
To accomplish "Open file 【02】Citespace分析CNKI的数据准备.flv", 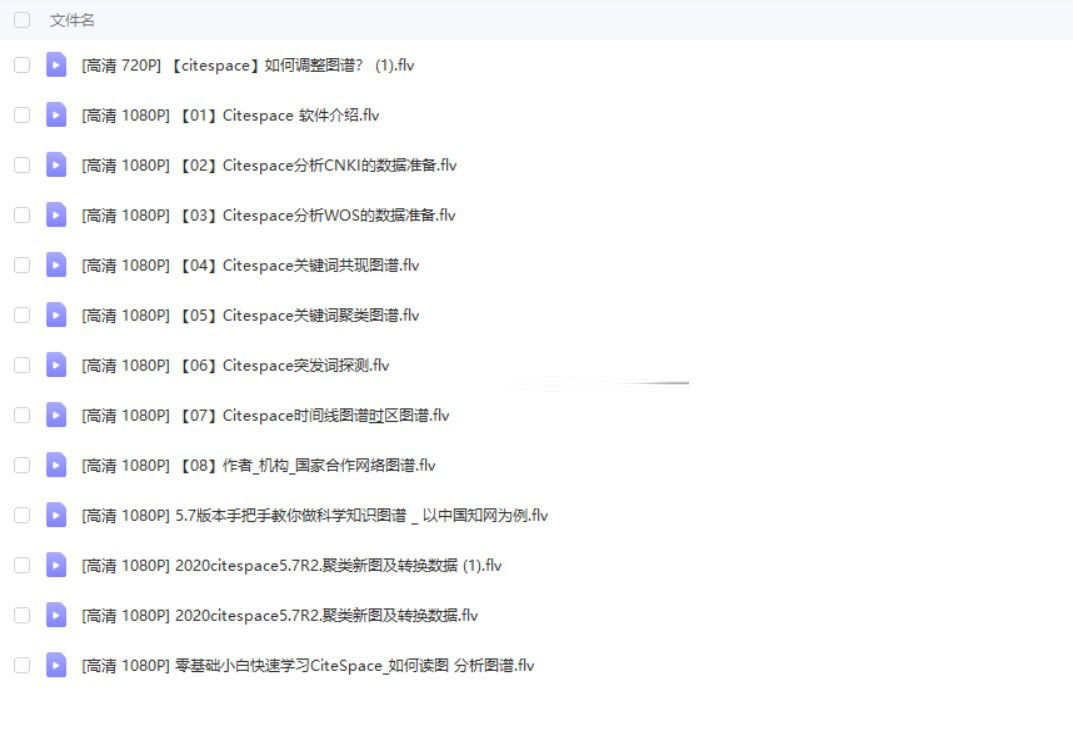I will tap(269, 165).
